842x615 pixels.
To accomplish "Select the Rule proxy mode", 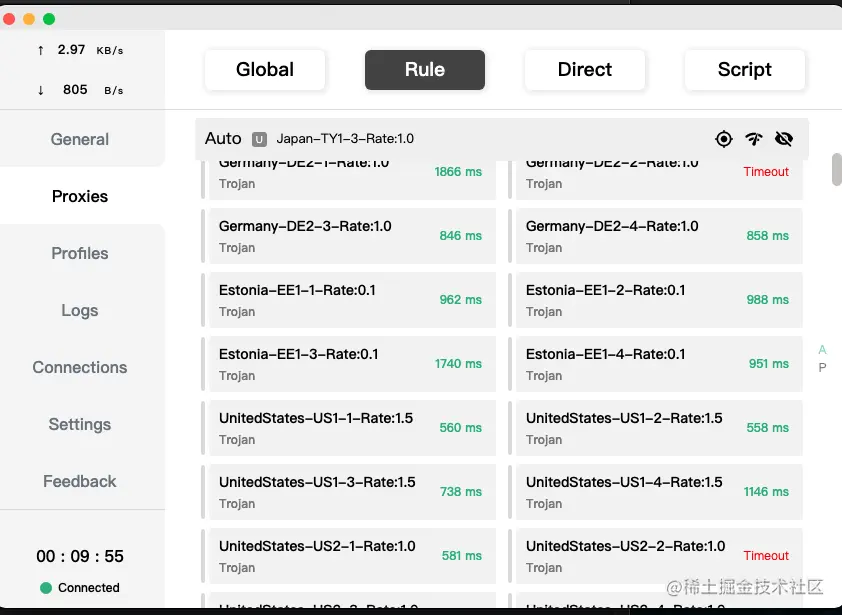I will click(425, 70).
